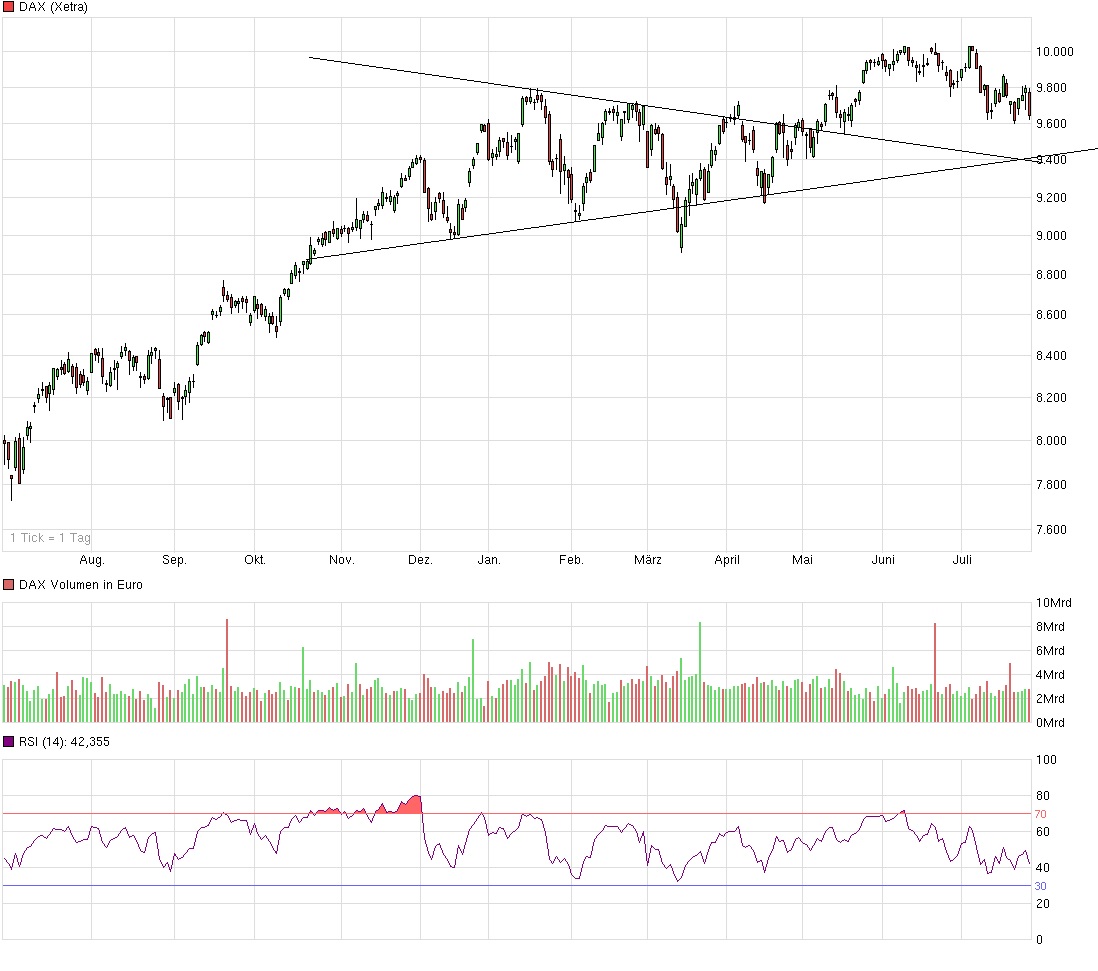Click the 10.000 price axis label
This screenshot has height=971, width=1098.
1055,52
